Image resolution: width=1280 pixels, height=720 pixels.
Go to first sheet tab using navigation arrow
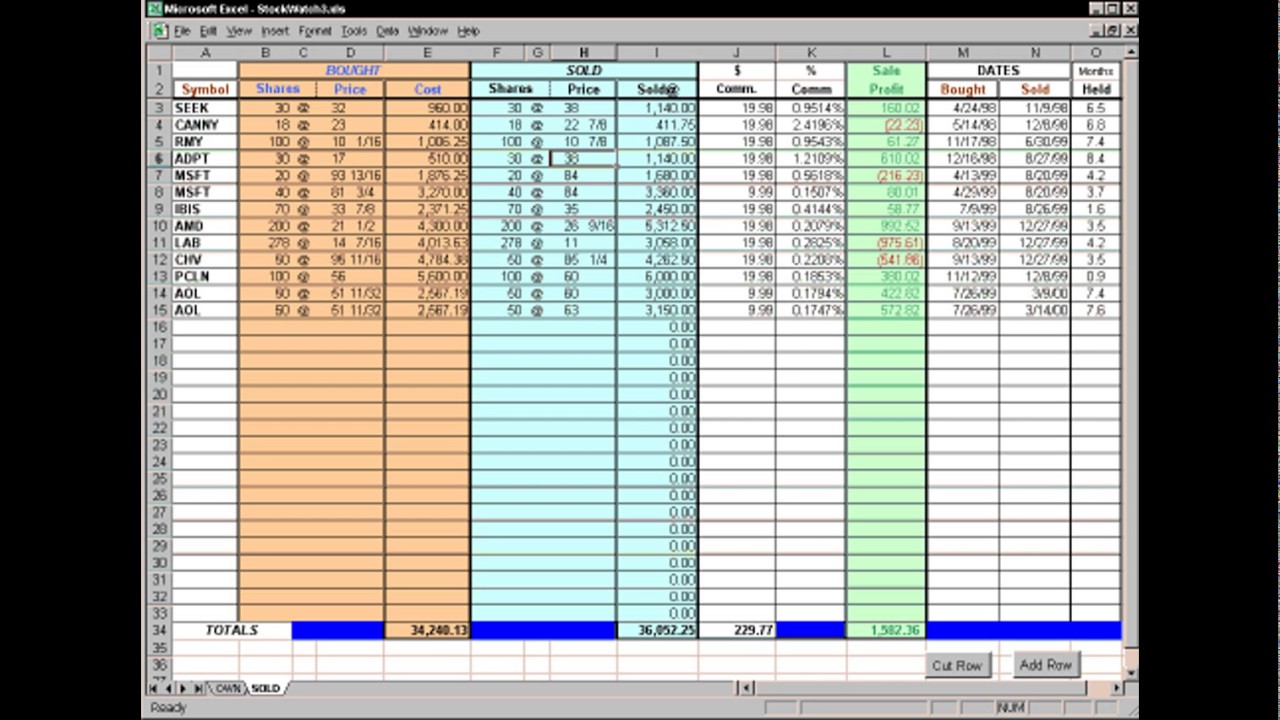tap(154, 688)
